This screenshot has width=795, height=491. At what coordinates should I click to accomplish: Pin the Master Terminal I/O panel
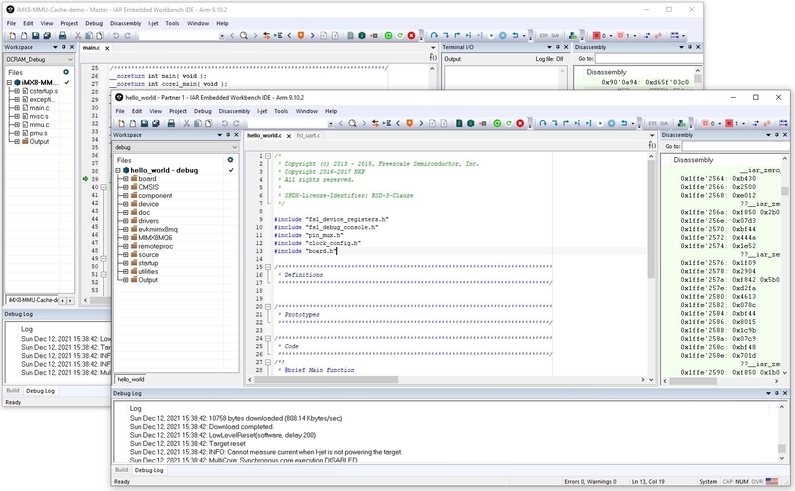[x=557, y=47]
